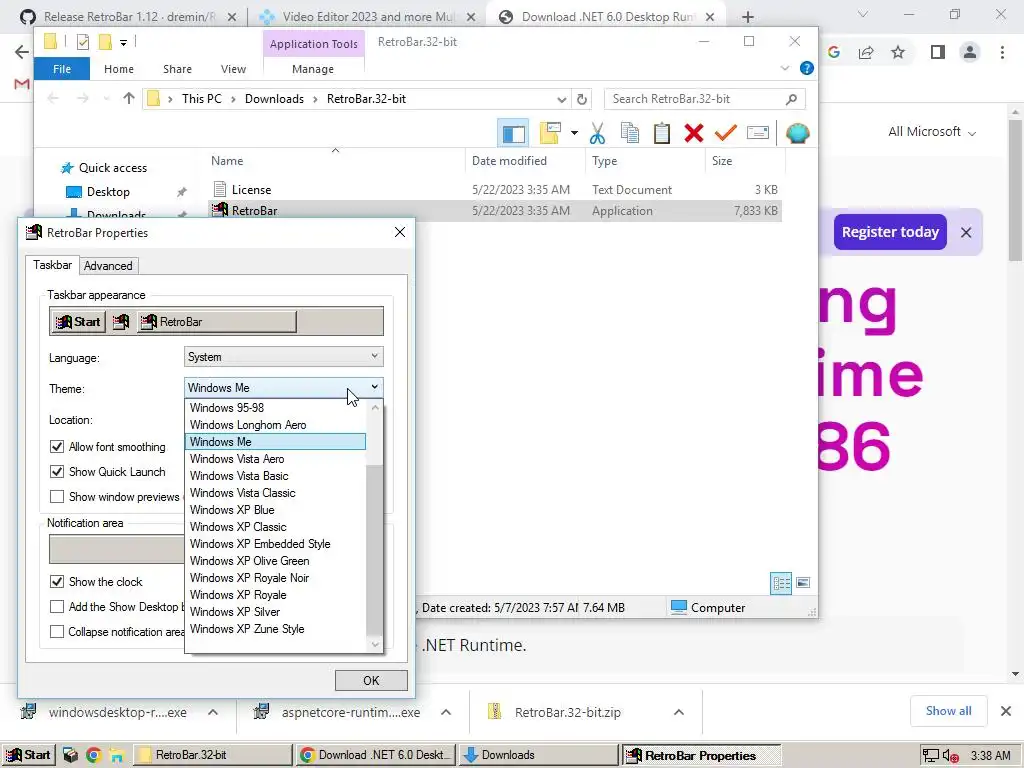Click the Start button on taskbar

[x=29, y=756]
